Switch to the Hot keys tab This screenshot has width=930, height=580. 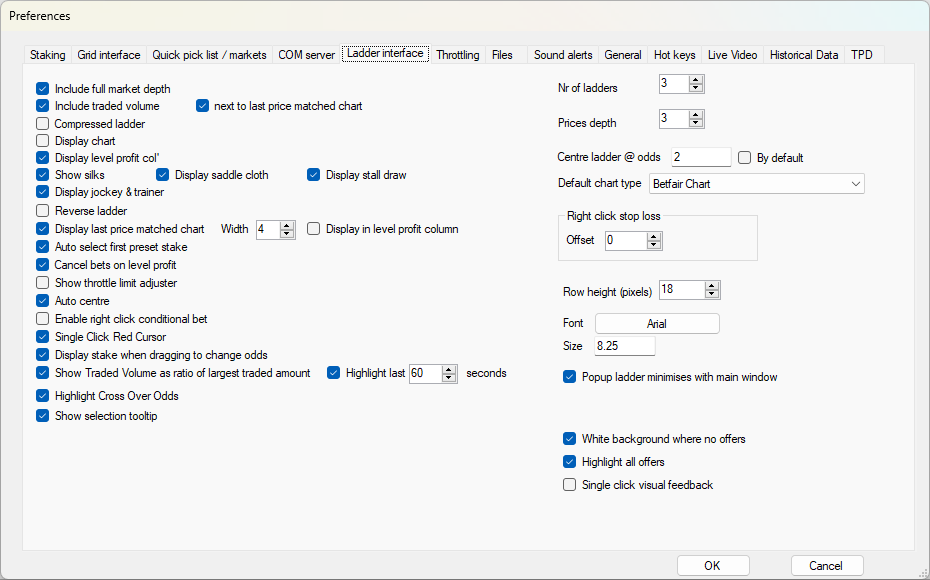tap(674, 55)
